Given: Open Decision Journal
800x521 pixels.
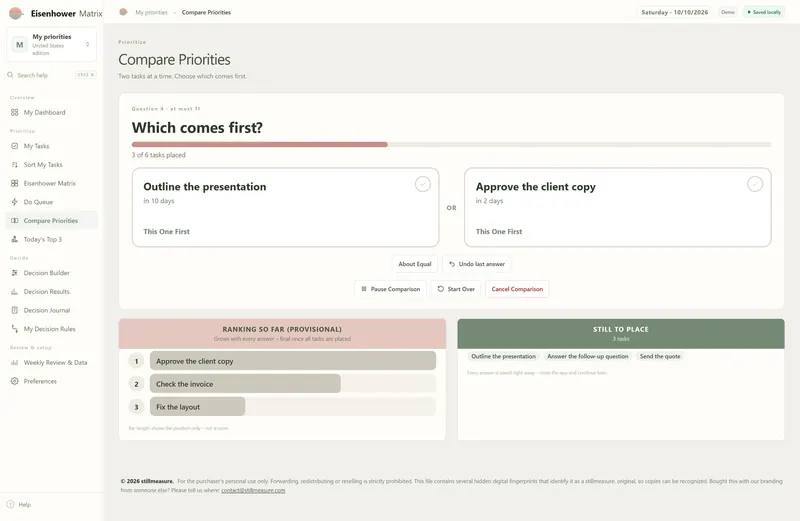Looking at the screenshot, I should click(x=52, y=310).
